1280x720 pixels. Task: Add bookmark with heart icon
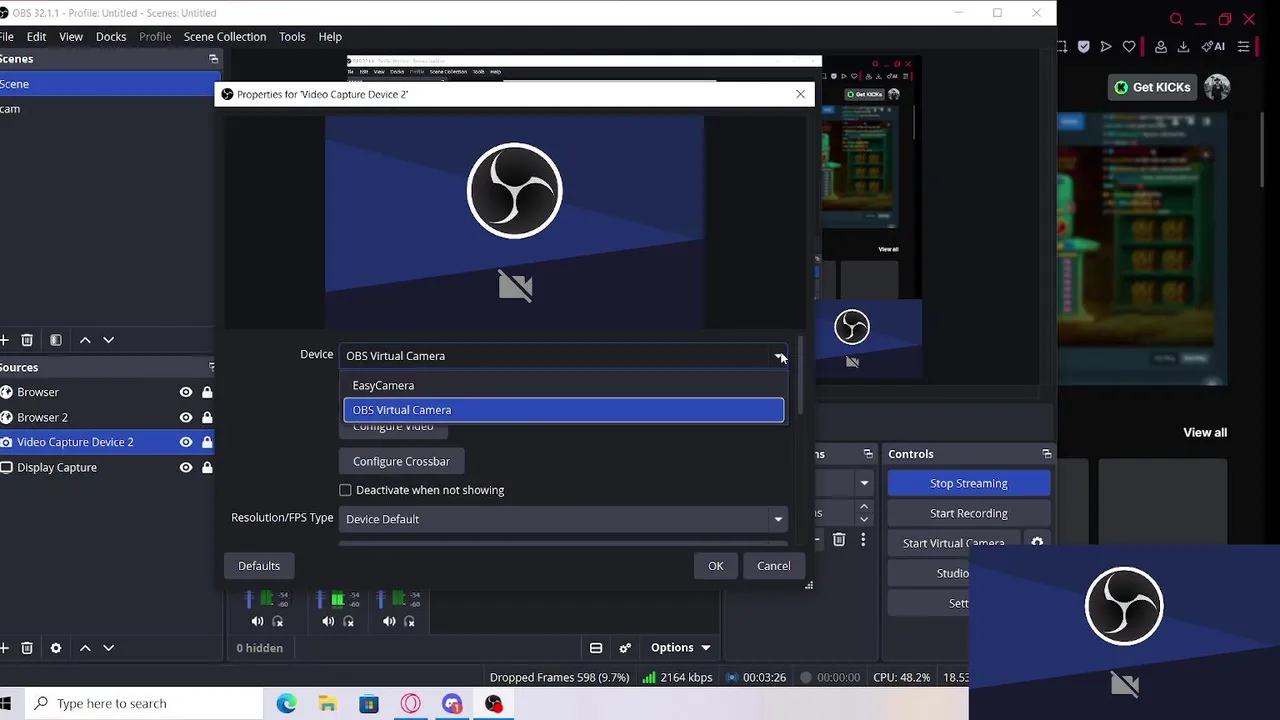tap(1129, 46)
